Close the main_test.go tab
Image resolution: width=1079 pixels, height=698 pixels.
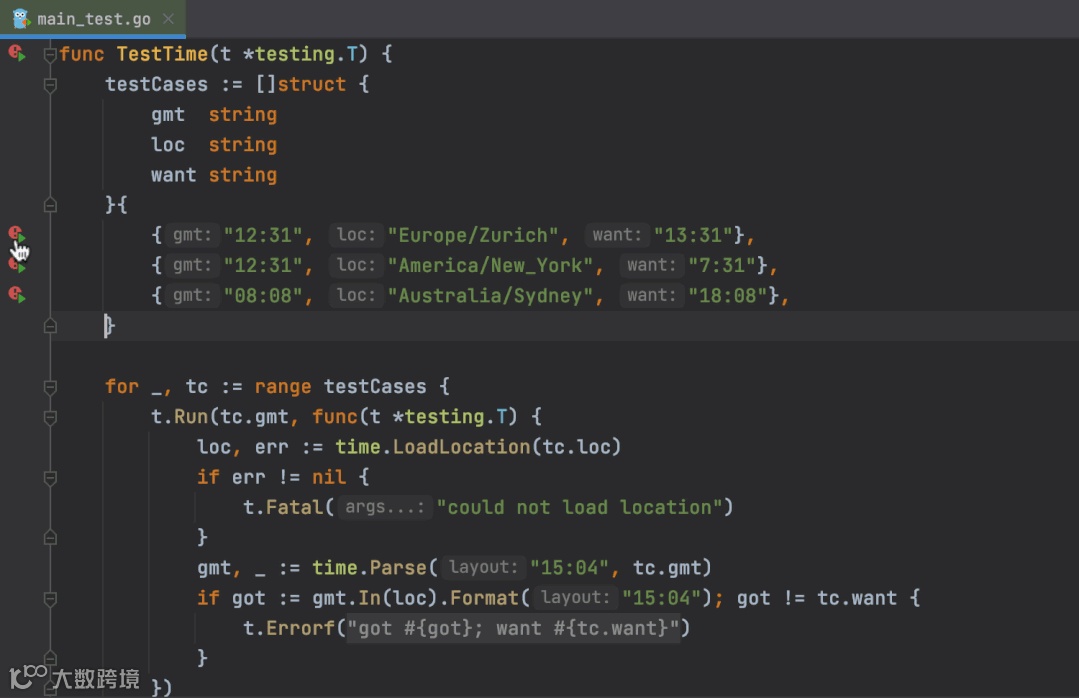(x=169, y=19)
